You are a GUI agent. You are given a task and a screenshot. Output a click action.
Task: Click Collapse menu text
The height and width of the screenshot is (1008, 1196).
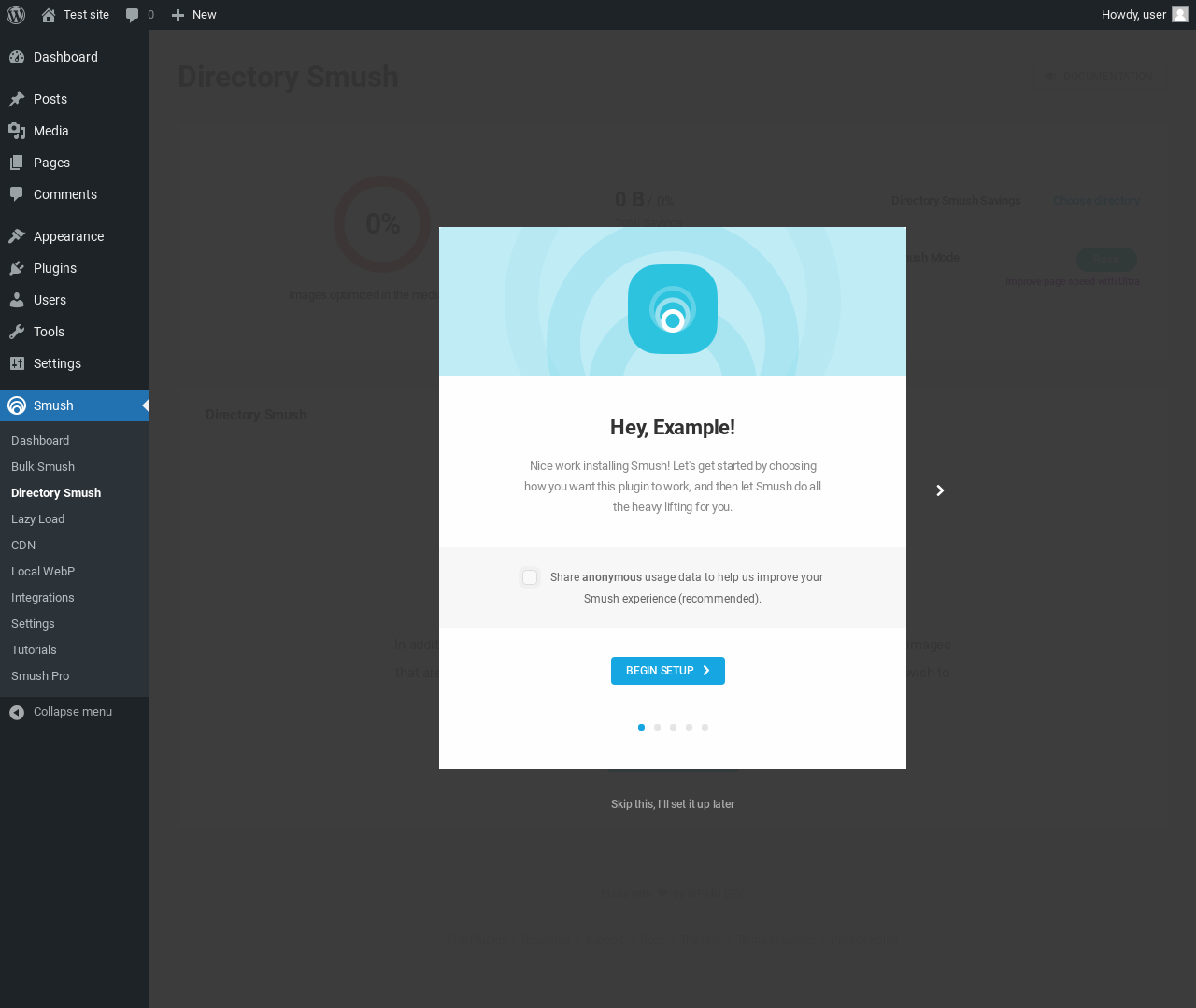tap(73, 712)
